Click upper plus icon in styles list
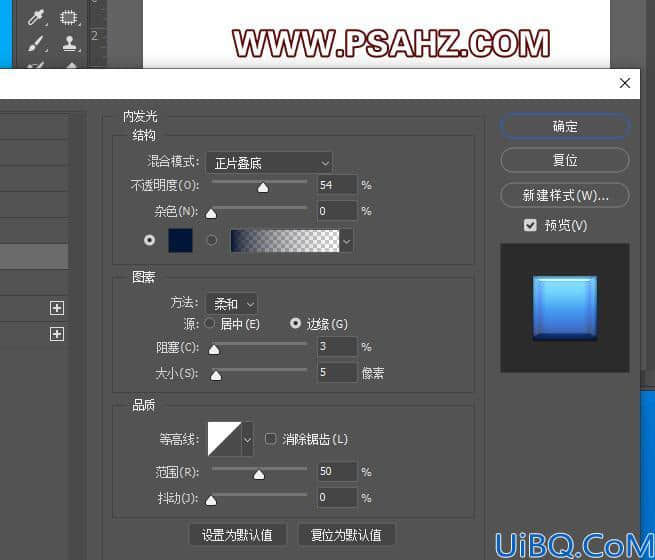The image size is (655, 560). point(57,308)
